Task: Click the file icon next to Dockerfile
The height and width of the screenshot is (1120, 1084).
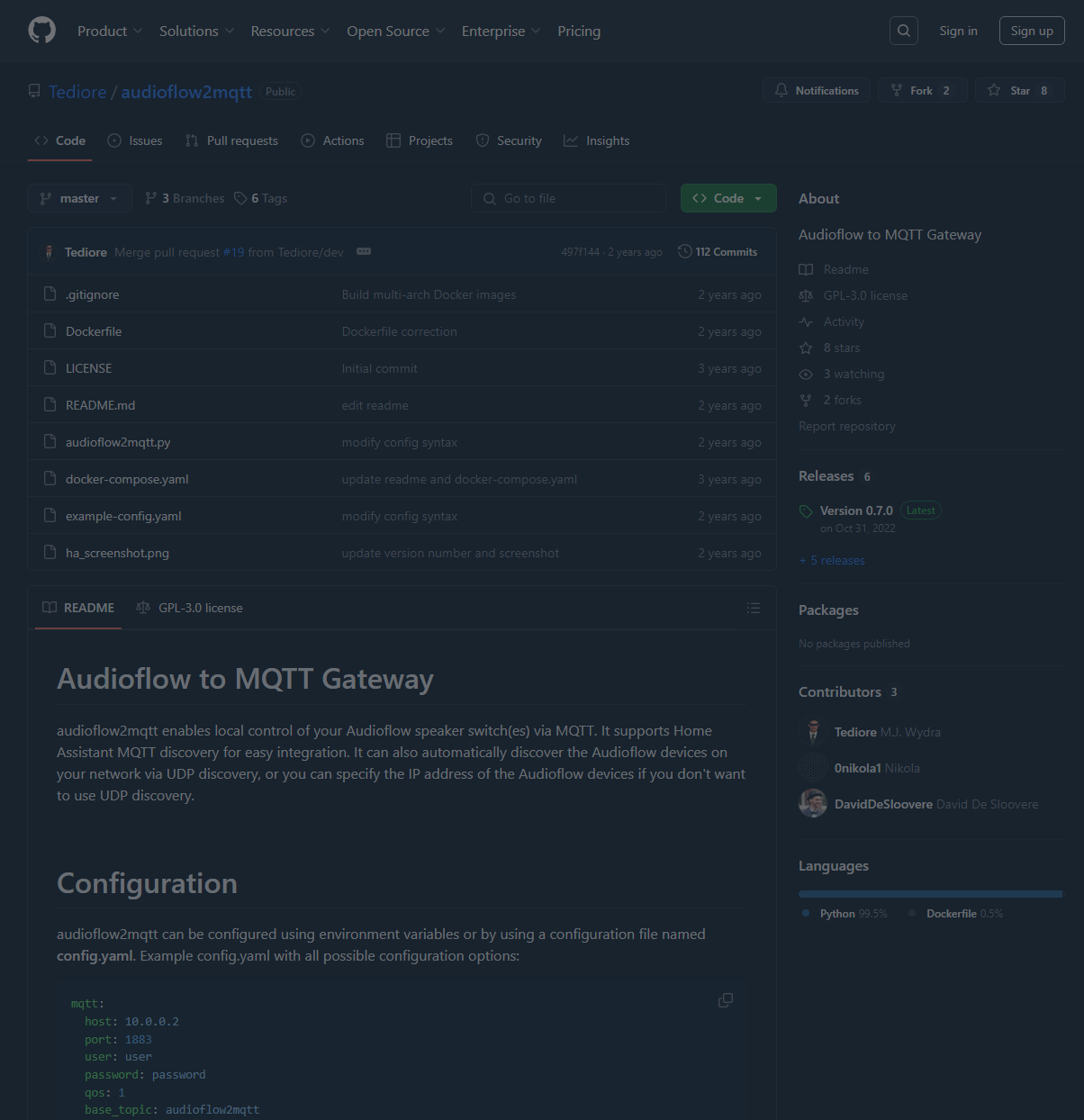Action: (x=50, y=330)
